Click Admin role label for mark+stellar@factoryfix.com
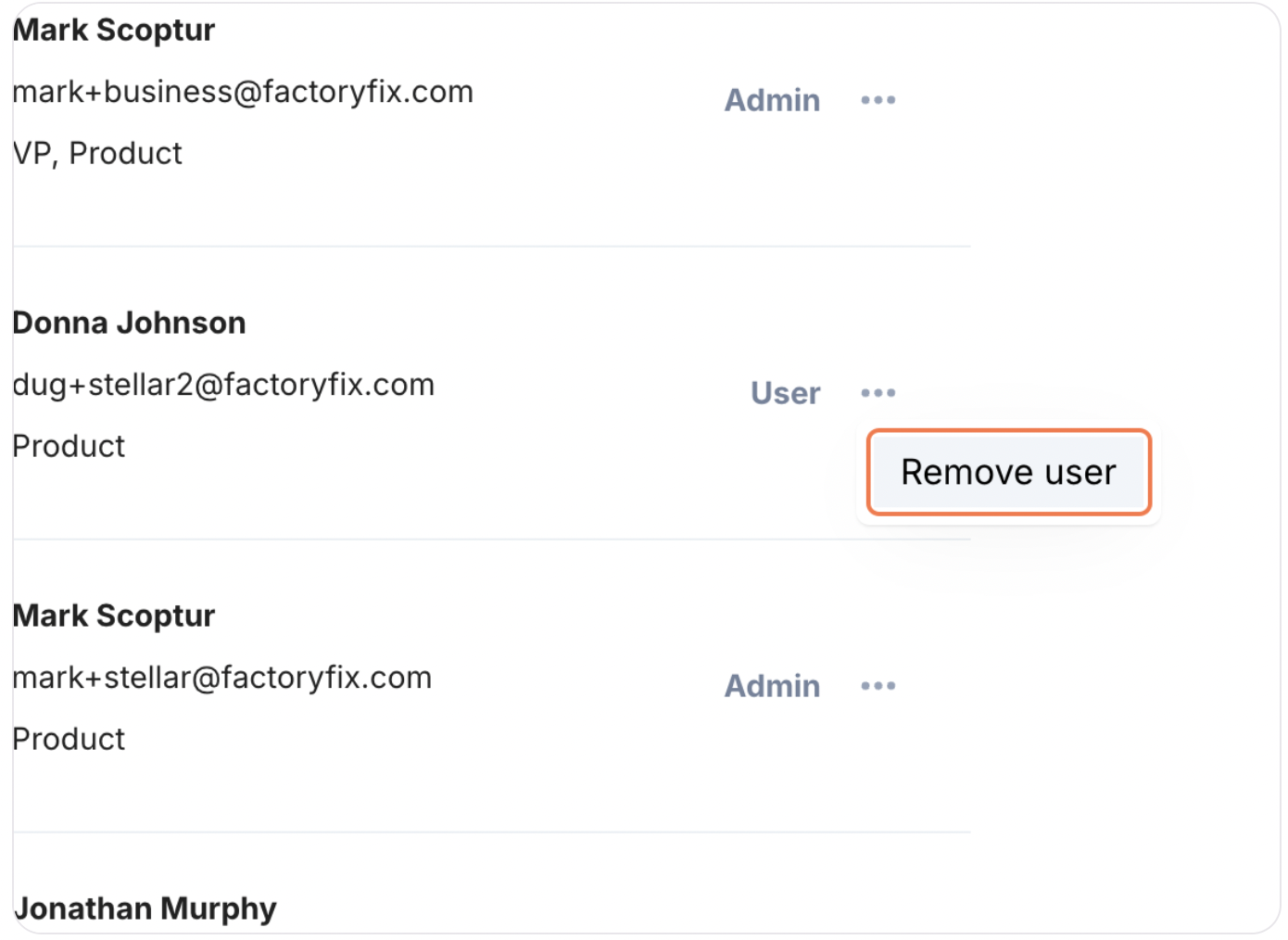 [772, 686]
